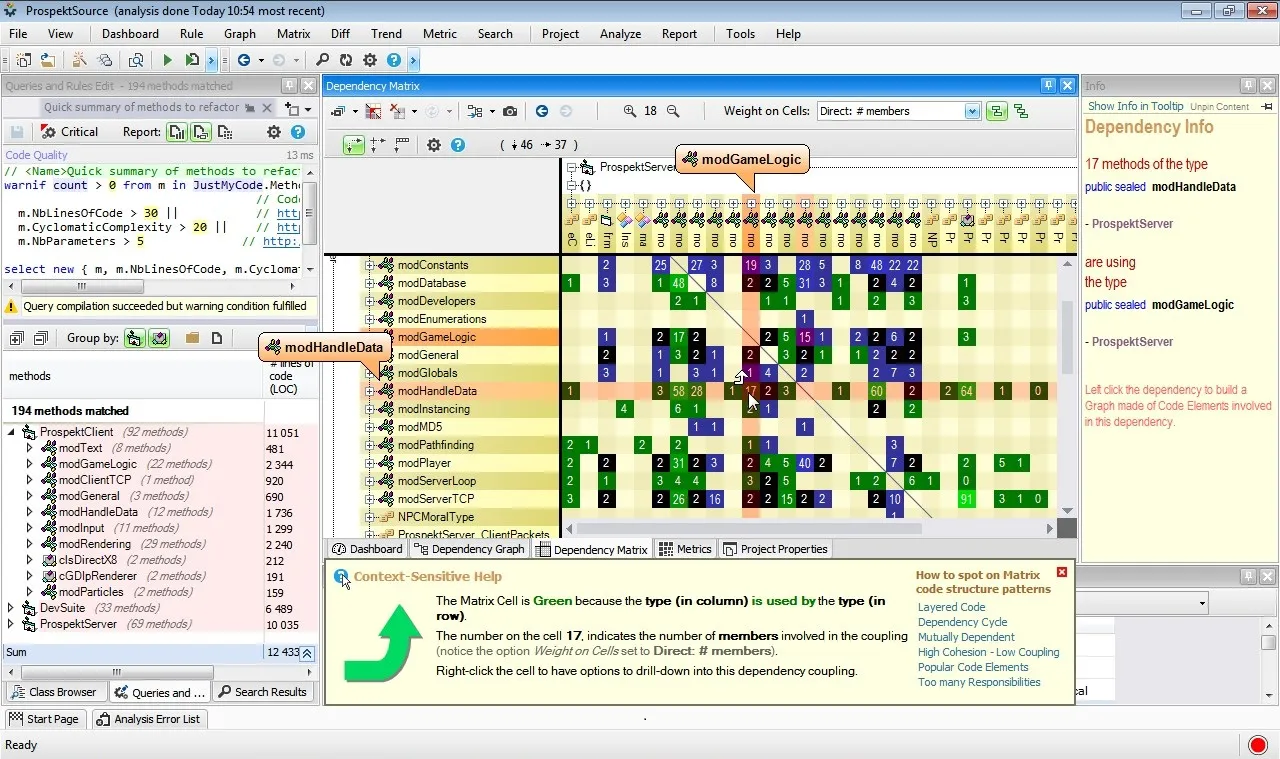Click the file page icon next to Group by
The height and width of the screenshot is (759, 1280).
point(216,338)
